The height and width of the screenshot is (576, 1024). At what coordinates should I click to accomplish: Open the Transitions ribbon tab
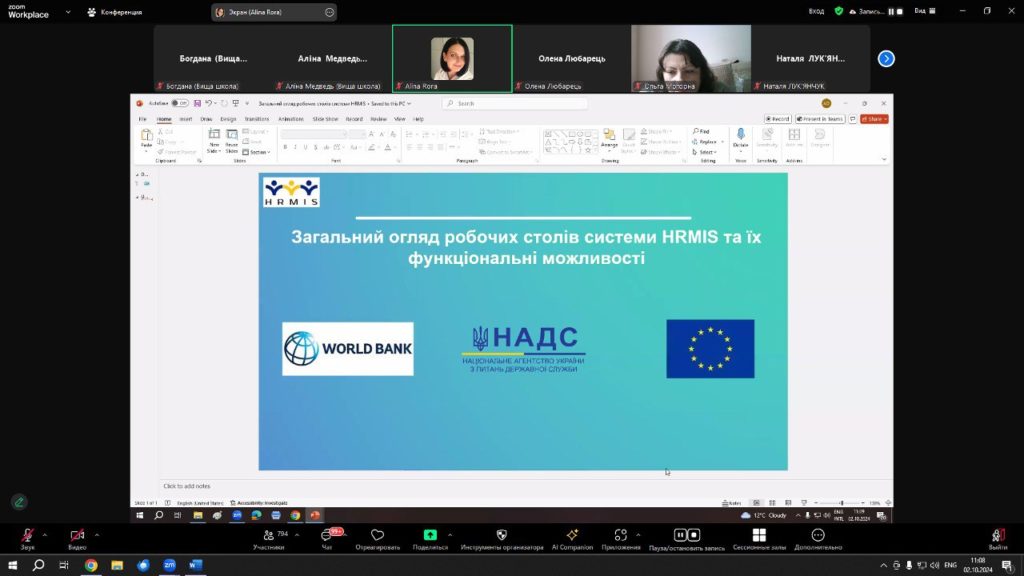click(x=257, y=119)
